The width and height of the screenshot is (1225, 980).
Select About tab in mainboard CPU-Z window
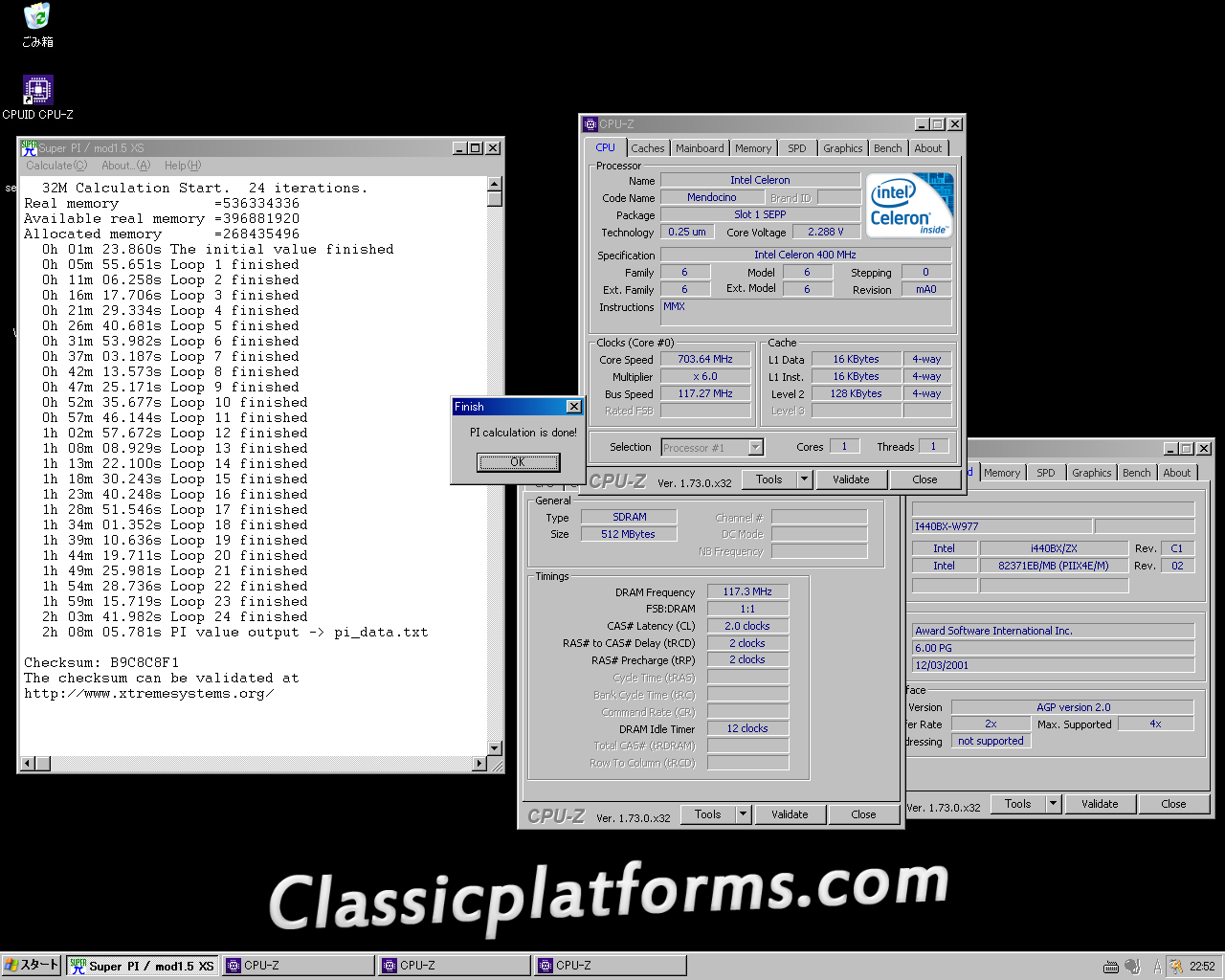tap(1177, 473)
